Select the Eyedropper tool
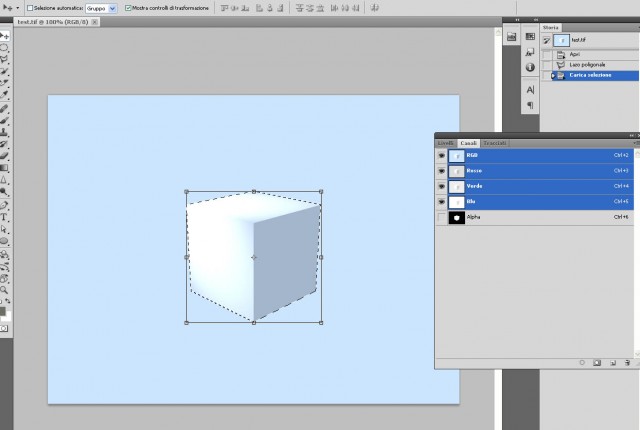Screen dimensions: 640x430 [x=4, y=95]
